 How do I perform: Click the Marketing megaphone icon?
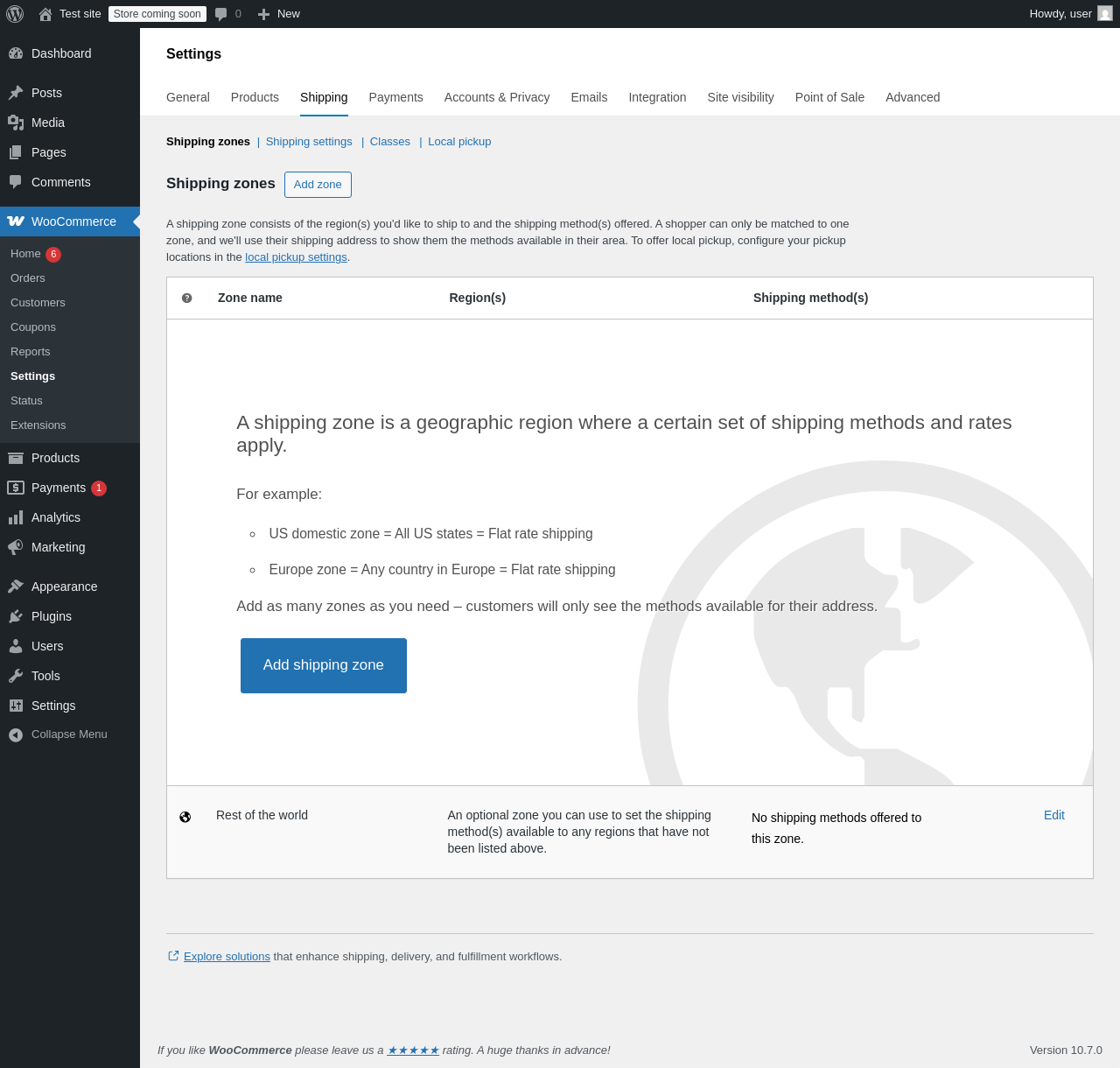tap(16, 547)
